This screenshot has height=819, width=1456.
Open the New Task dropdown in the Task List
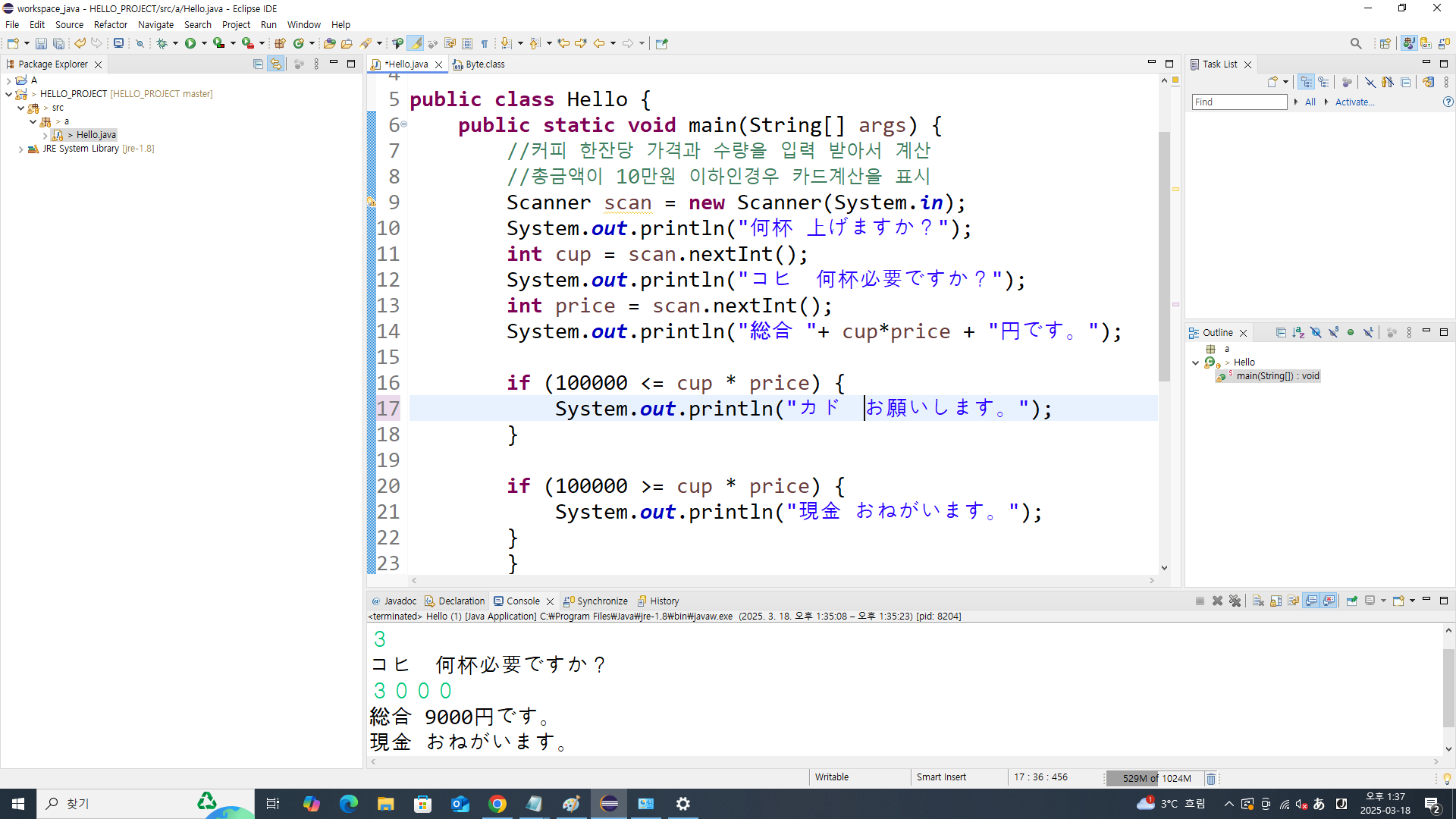coord(1285,82)
